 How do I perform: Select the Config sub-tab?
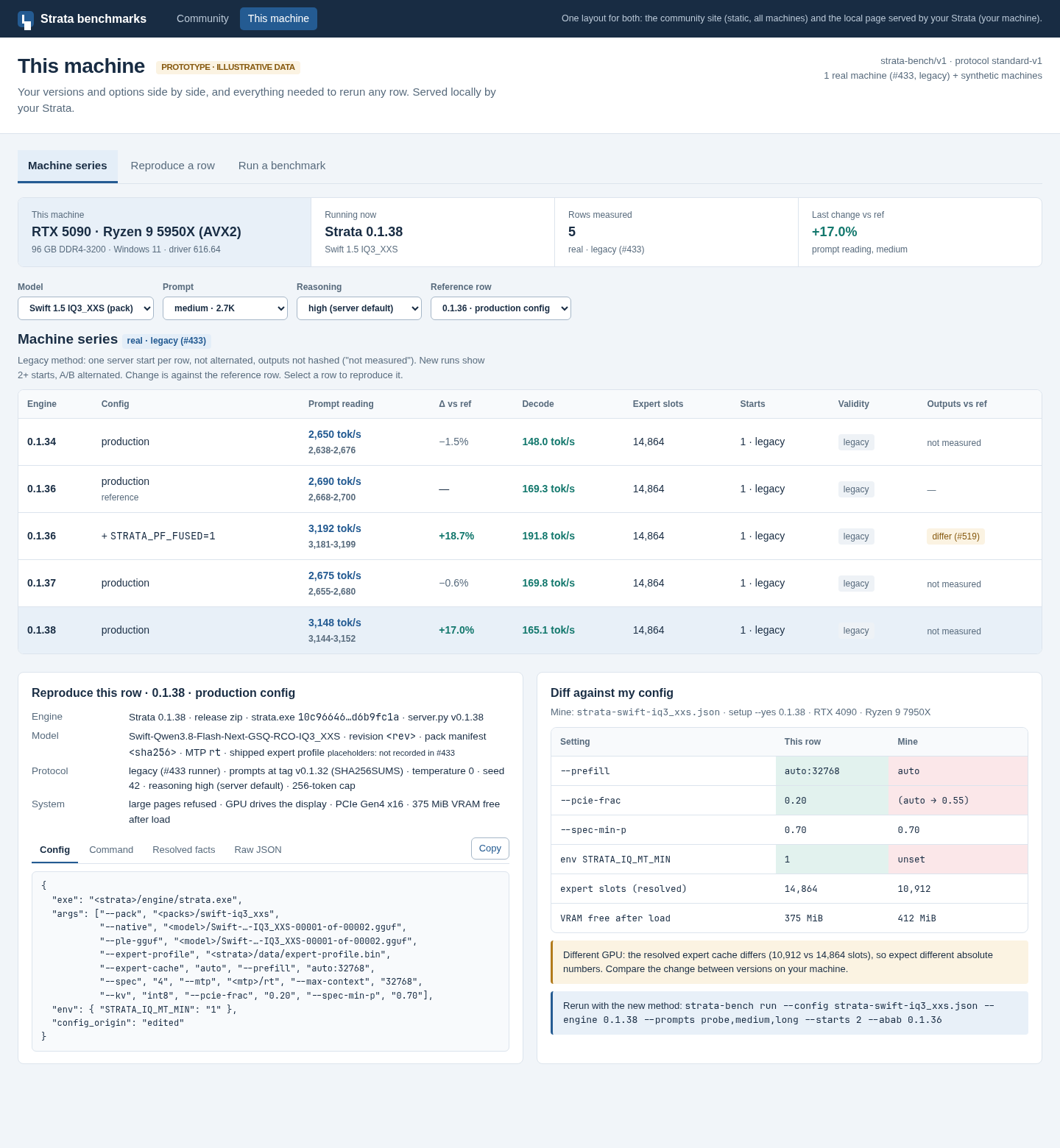(54, 850)
